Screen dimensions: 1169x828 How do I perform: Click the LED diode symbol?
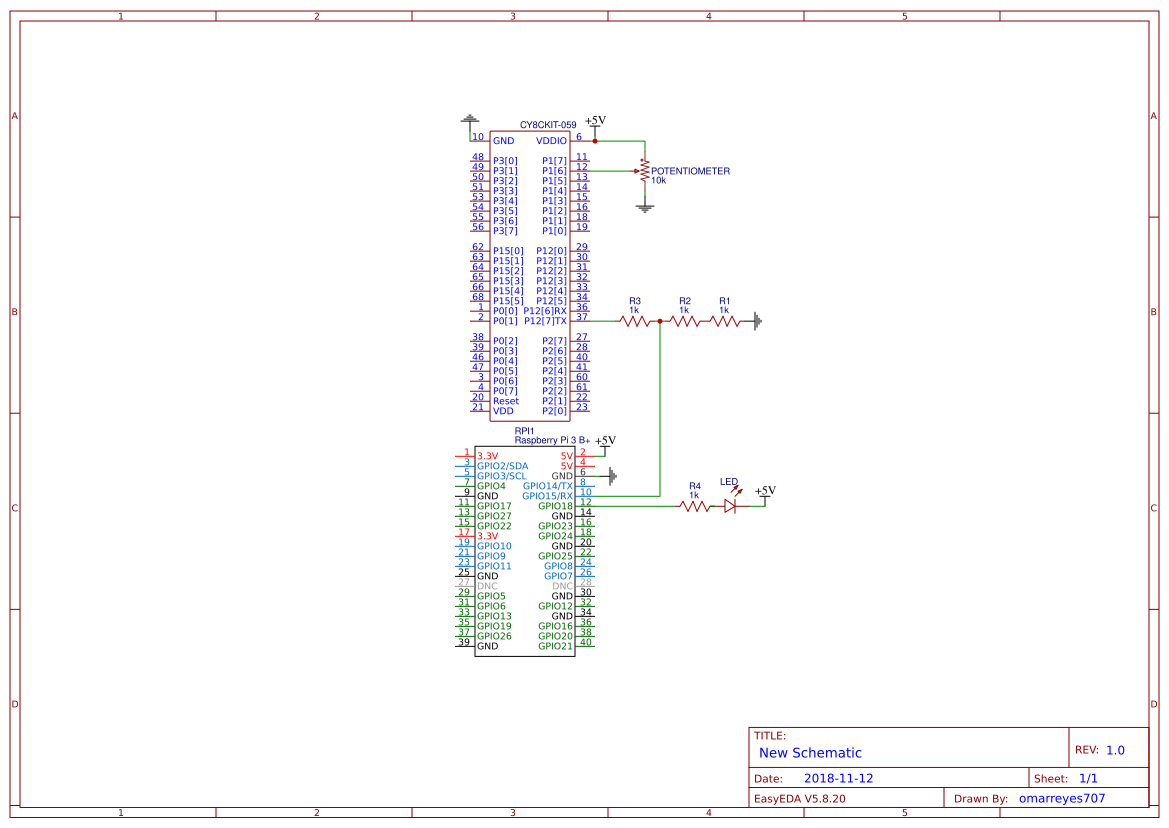pyautogui.click(x=730, y=506)
